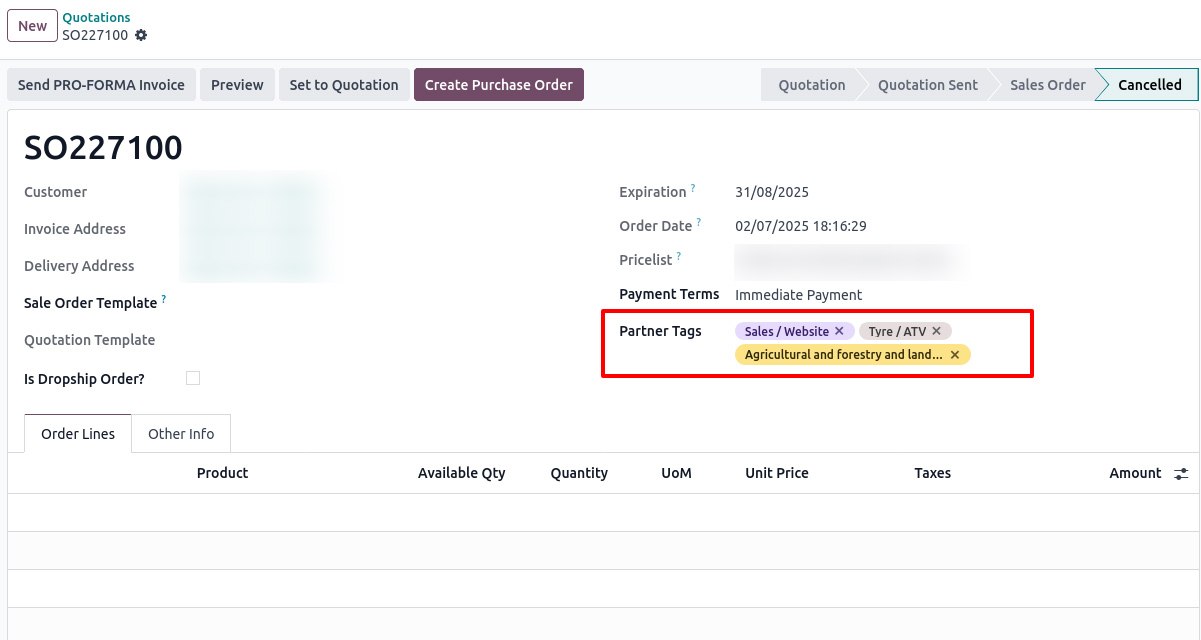Viewport: 1201px width, 640px height.
Task: Show help tooltip for Expiration field
Action: click(x=693, y=188)
